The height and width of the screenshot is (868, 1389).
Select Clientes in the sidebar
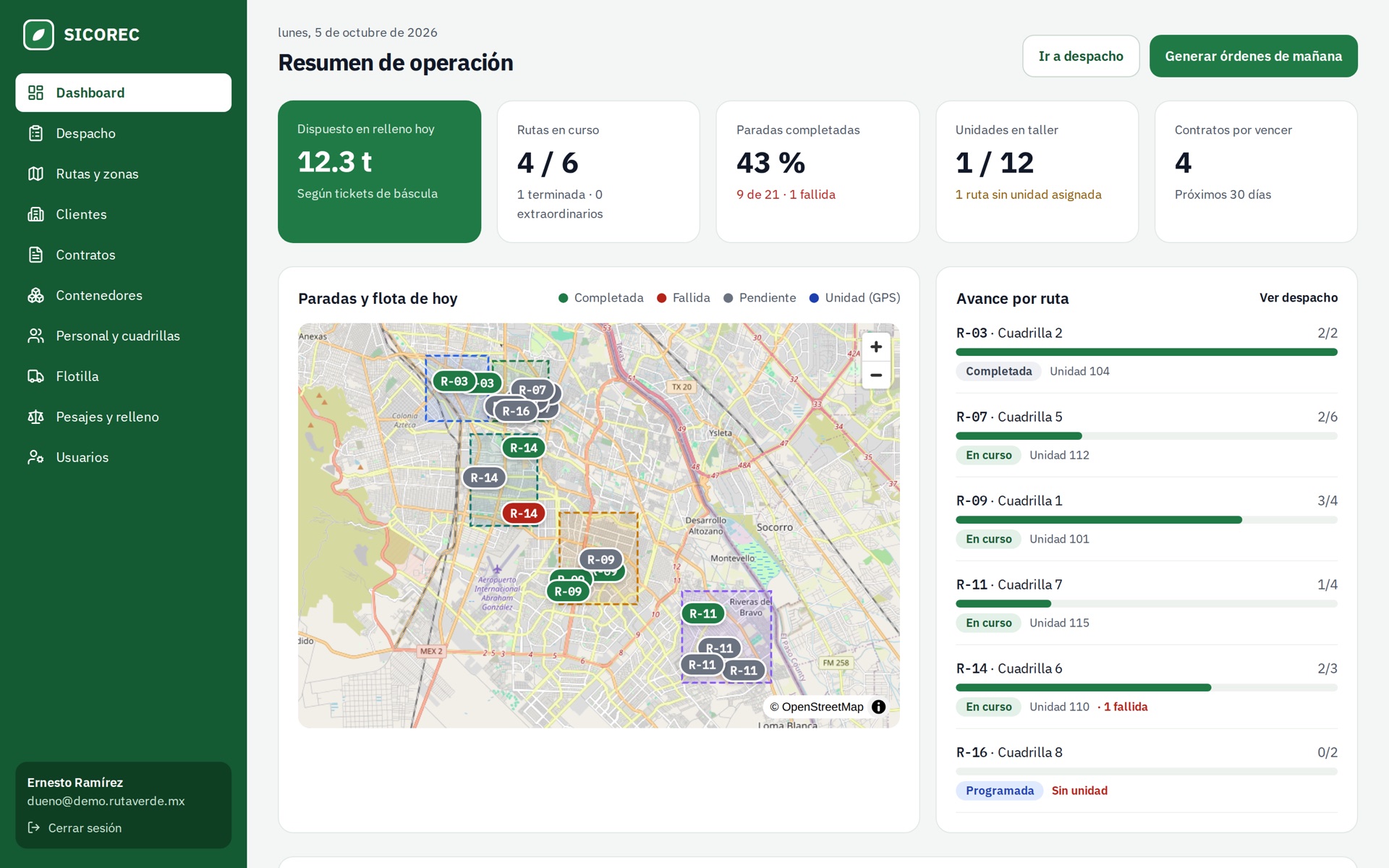coord(124,214)
